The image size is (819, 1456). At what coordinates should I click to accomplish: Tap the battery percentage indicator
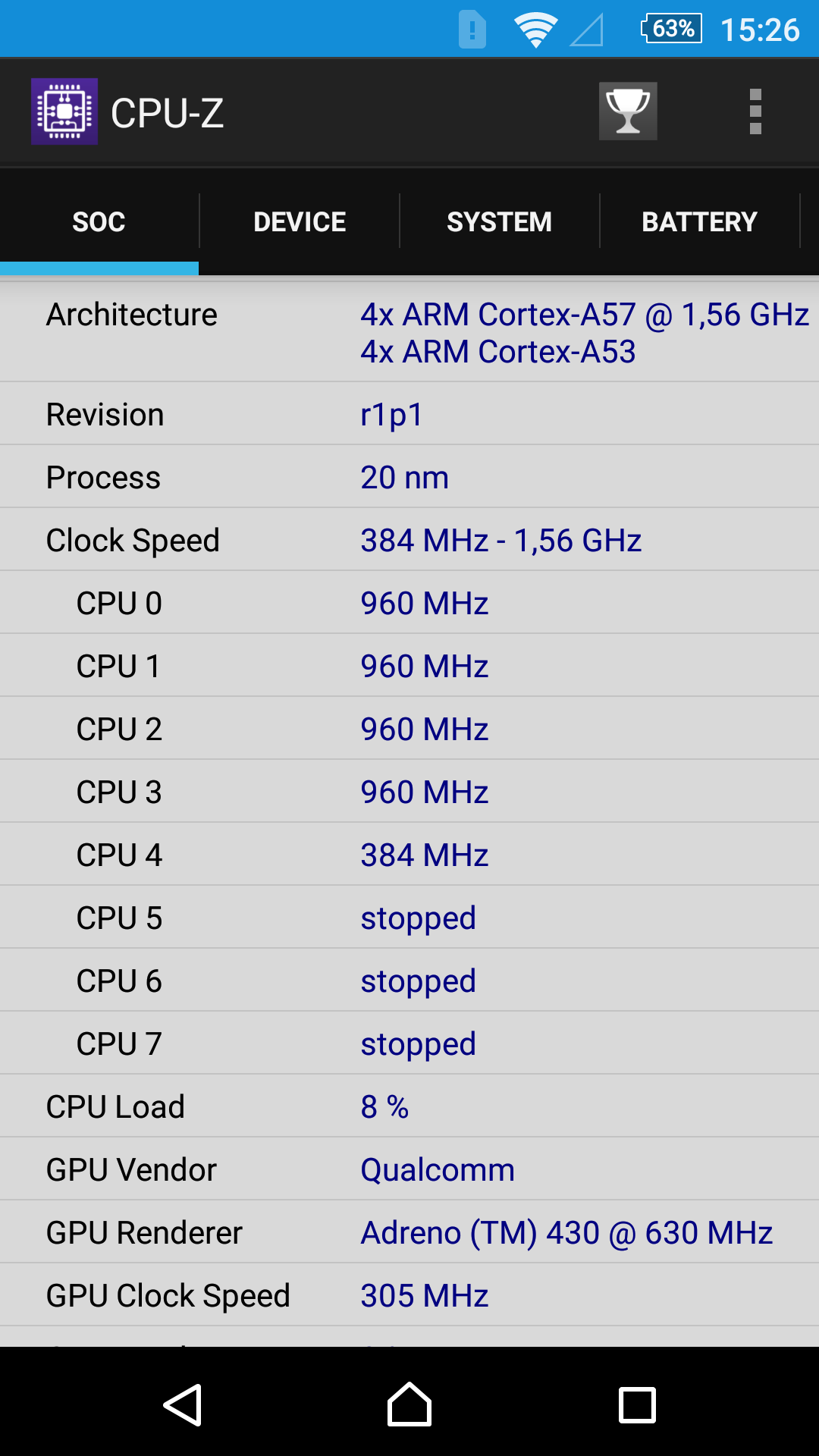[x=672, y=29]
